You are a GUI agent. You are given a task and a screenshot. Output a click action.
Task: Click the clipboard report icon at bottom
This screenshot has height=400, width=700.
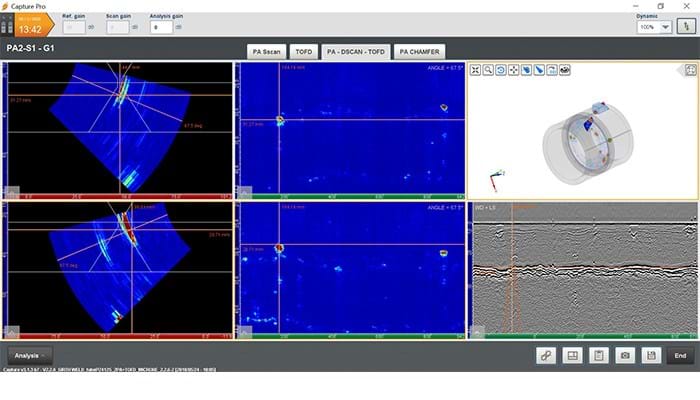tap(599, 355)
